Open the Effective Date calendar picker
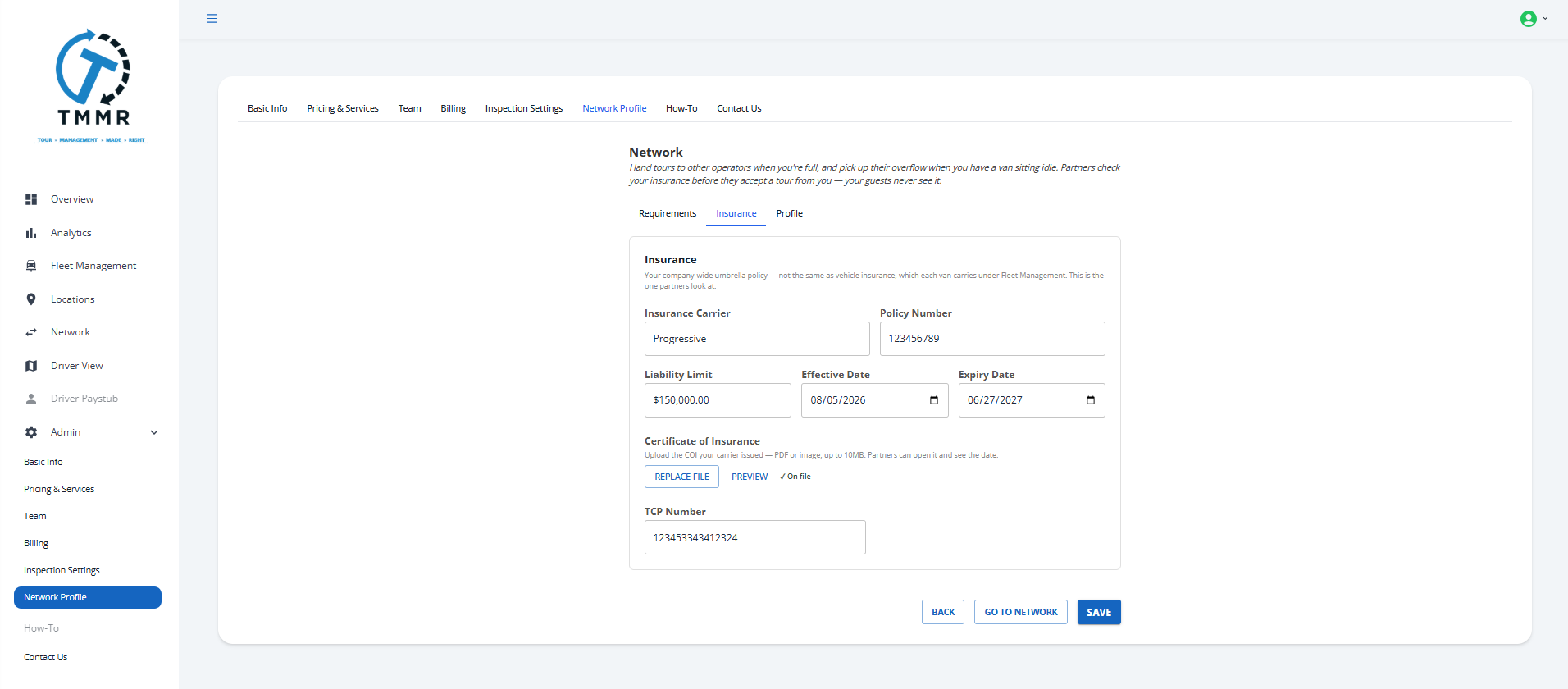This screenshot has width=1568, height=689. (933, 400)
